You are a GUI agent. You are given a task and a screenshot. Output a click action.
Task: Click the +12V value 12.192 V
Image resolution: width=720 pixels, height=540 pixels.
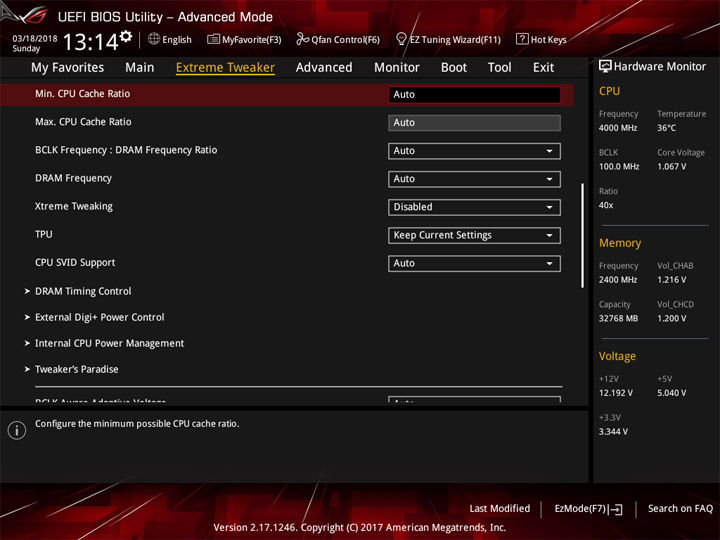616,393
